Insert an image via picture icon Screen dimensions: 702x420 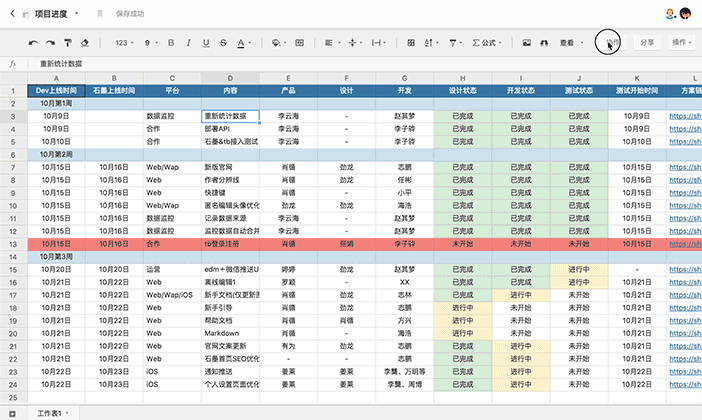tap(526, 43)
